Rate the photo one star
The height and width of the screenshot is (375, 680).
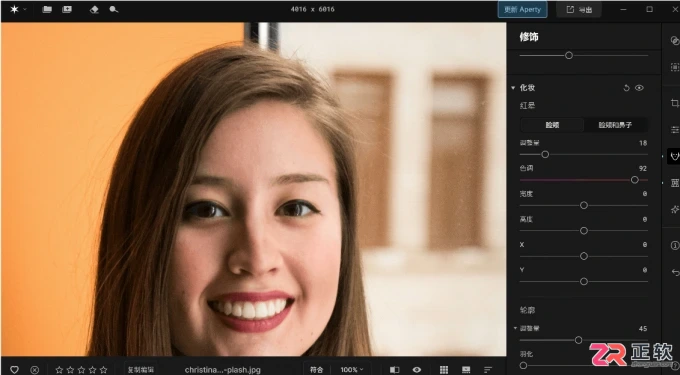coord(59,370)
